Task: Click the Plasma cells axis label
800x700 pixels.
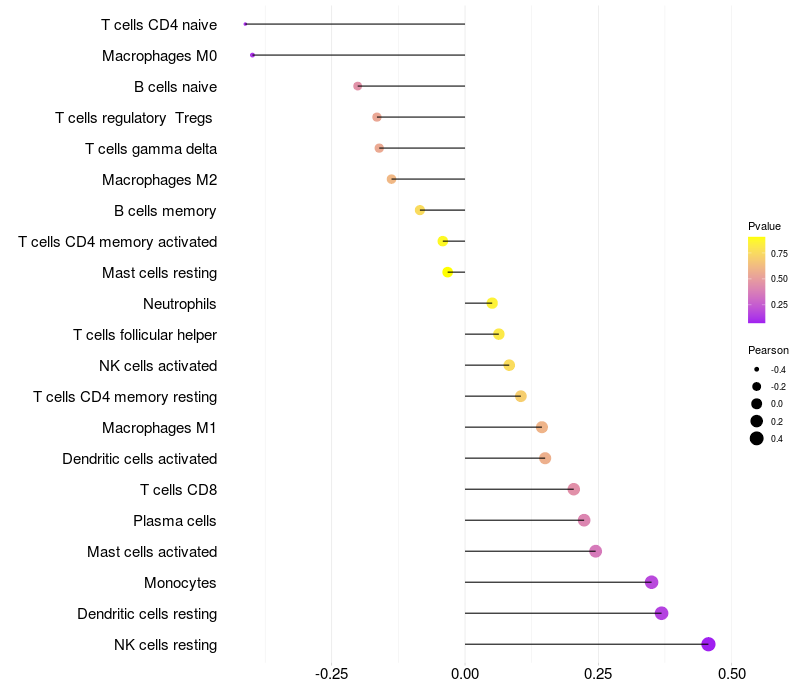Action: click(174, 521)
